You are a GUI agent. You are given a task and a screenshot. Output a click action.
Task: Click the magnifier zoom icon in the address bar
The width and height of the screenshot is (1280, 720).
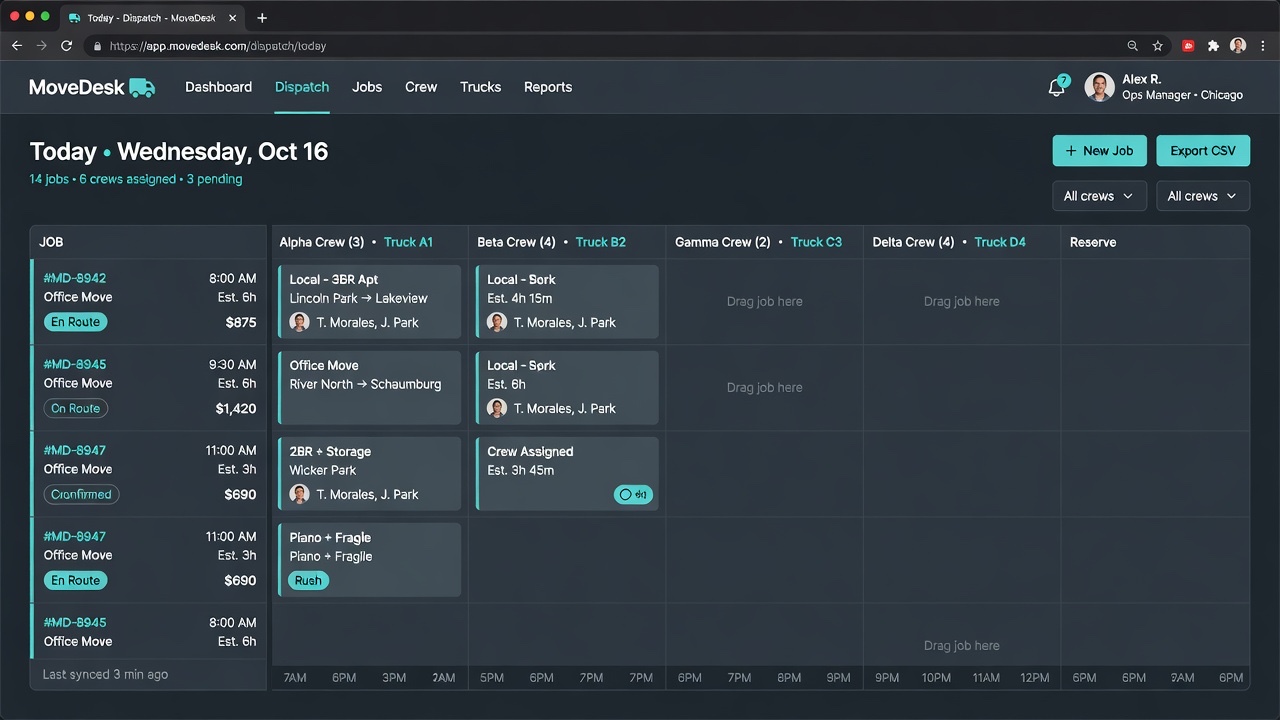tap(1133, 46)
